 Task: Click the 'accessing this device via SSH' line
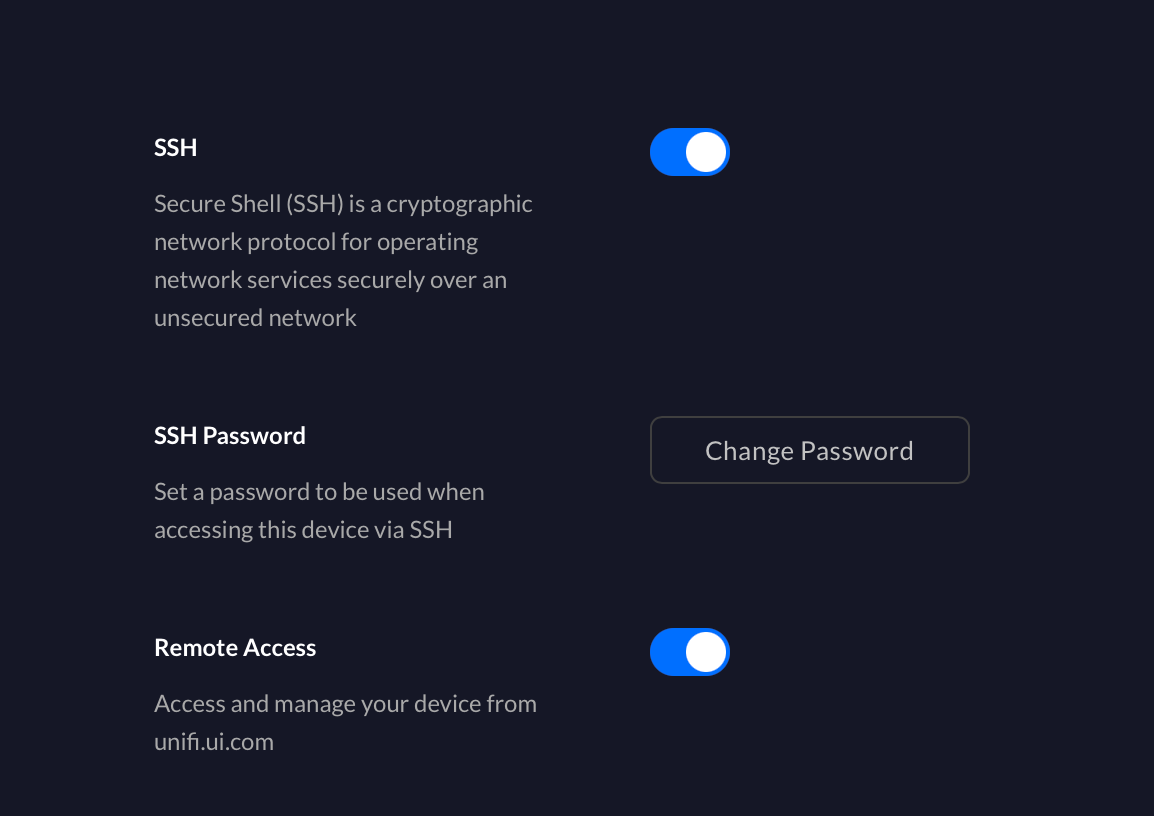303,530
